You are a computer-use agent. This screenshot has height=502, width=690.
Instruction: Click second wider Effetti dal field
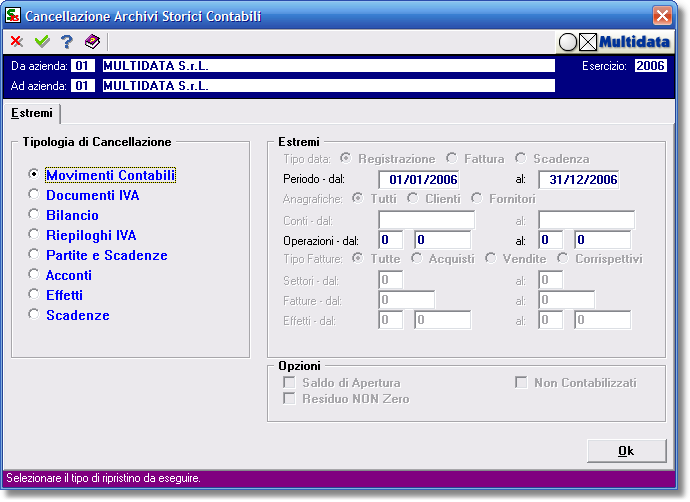[442, 320]
